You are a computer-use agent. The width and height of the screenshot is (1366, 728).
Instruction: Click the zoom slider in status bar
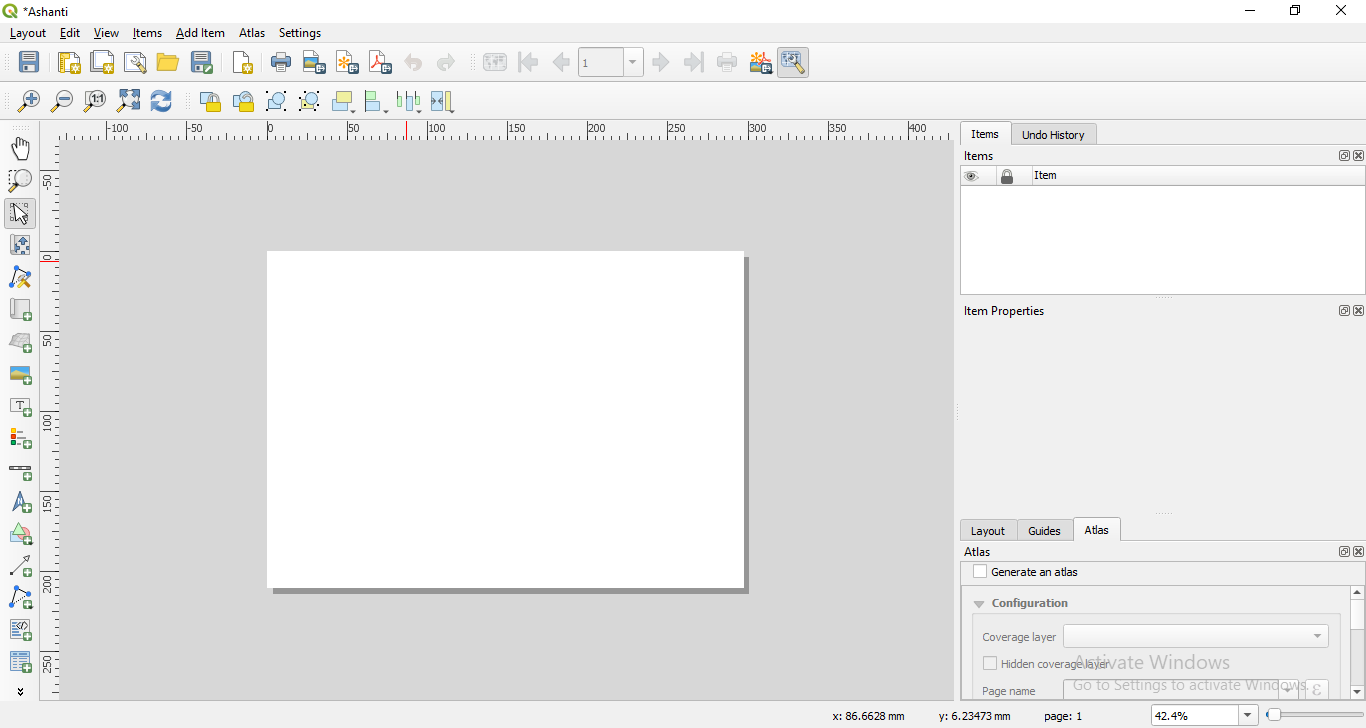pos(1314,715)
